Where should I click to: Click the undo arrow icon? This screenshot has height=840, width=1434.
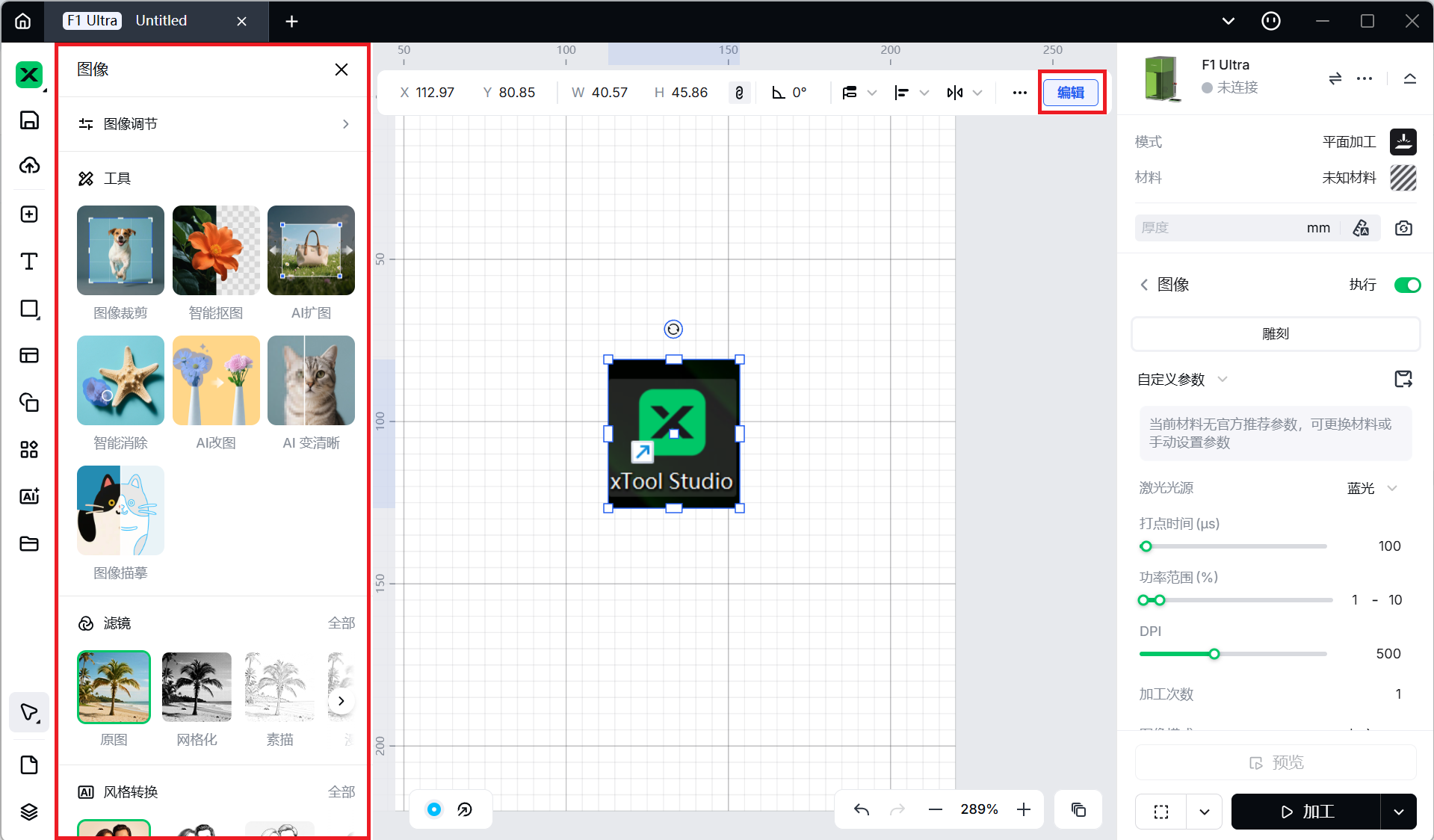tap(862, 809)
